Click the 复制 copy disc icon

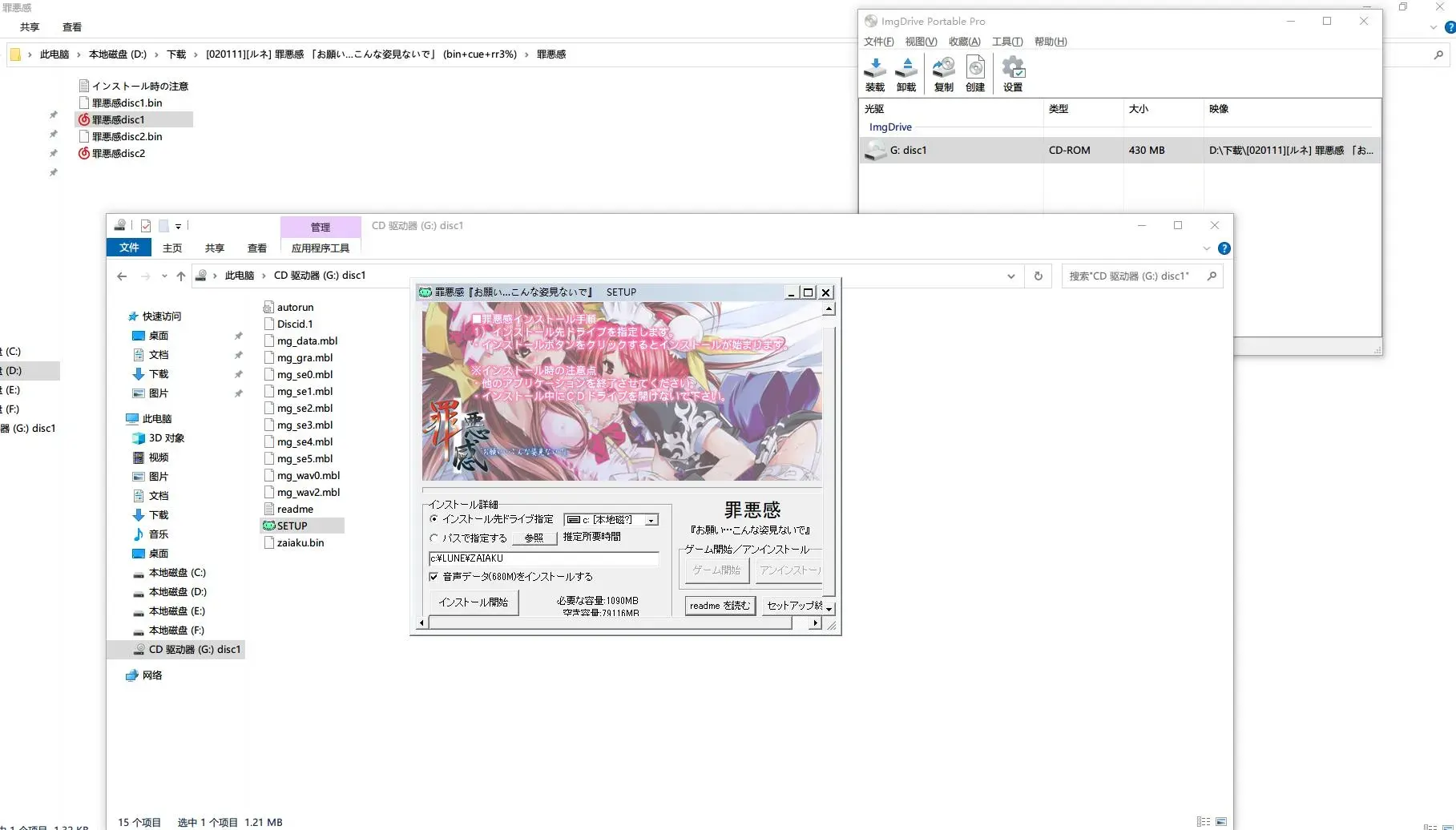point(944,74)
